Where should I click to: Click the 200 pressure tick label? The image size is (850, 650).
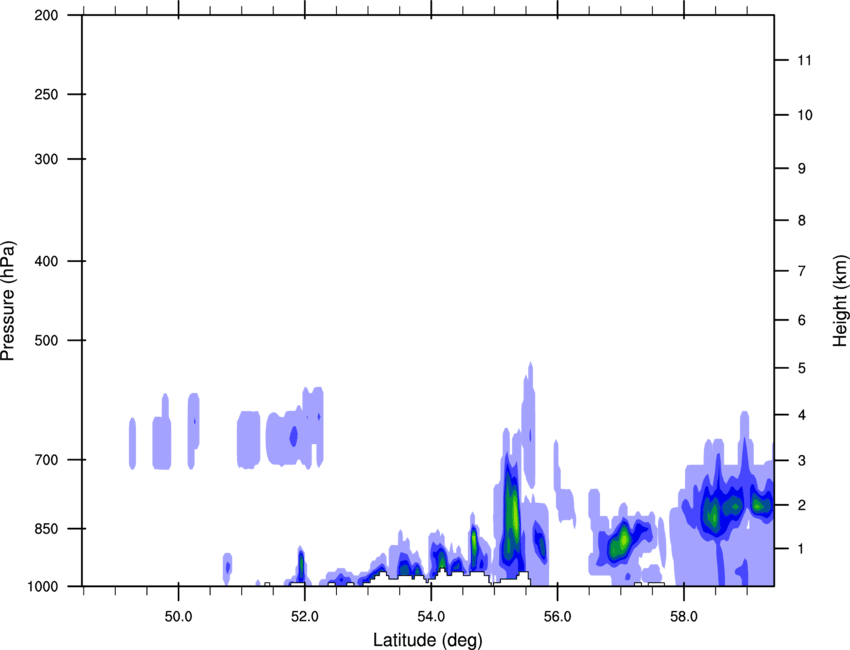[x=46, y=15]
